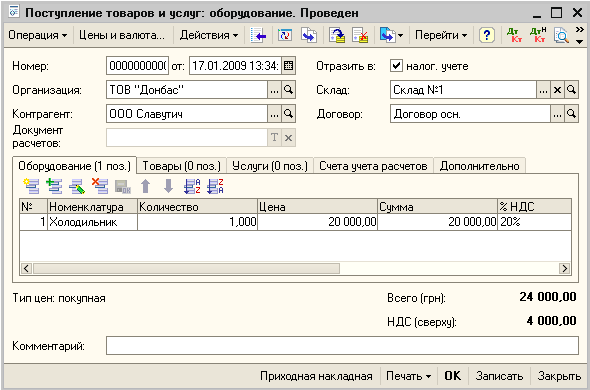Image resolution: width=590 pixels, height=390 pixels.
Task: Open the Перейти menu
Action: (x=441, y=35)
